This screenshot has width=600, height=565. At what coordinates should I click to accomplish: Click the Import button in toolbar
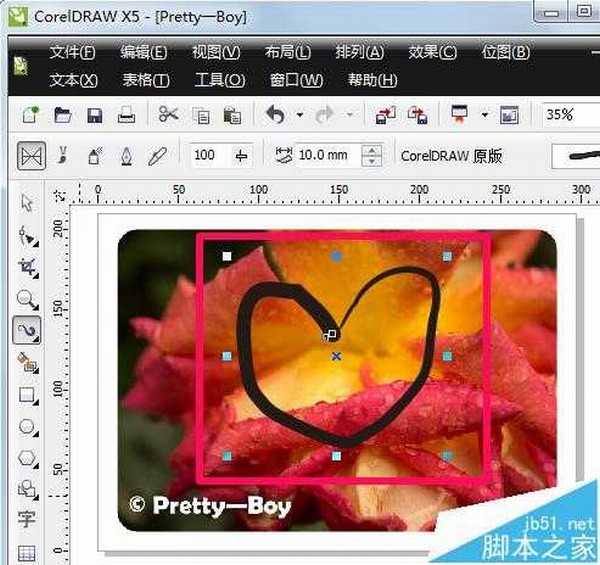[x=385, y=115]
